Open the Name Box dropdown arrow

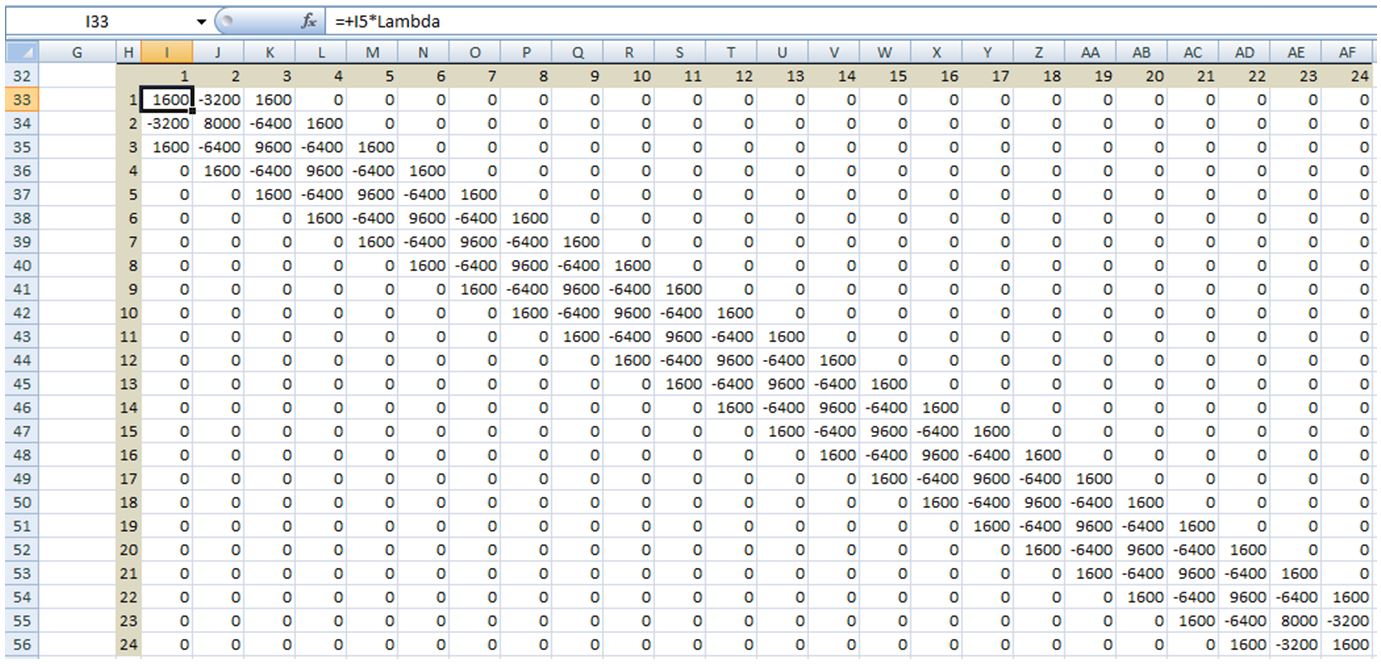click(201, 21)
